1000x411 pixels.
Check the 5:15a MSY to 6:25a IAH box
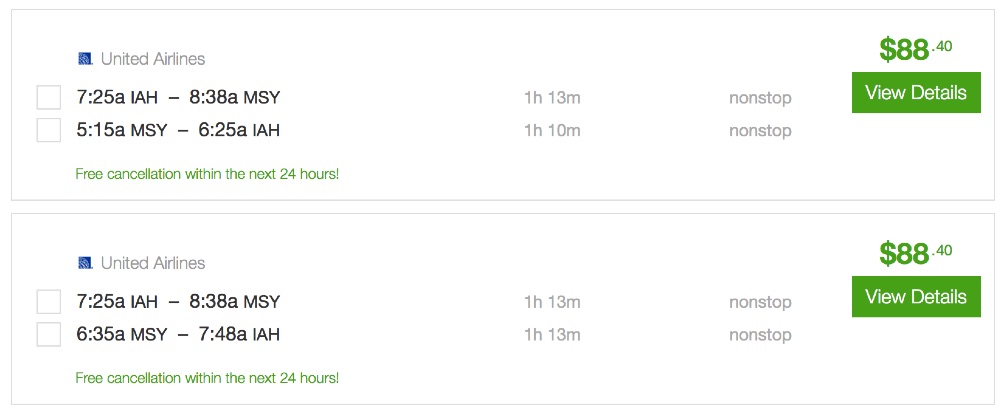[x=49, y=130]
